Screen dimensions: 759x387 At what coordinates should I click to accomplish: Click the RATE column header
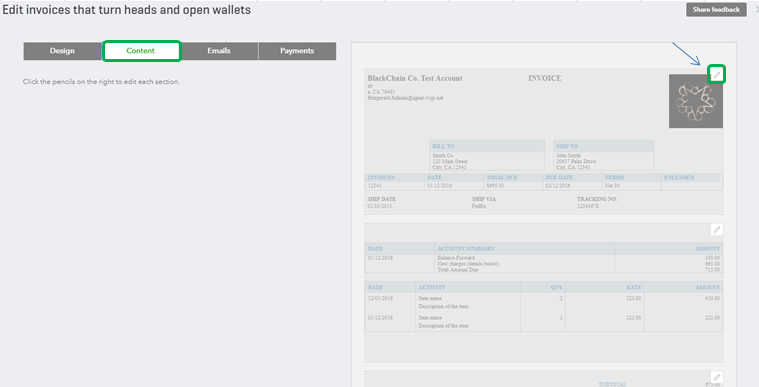(x=634, y=287)
